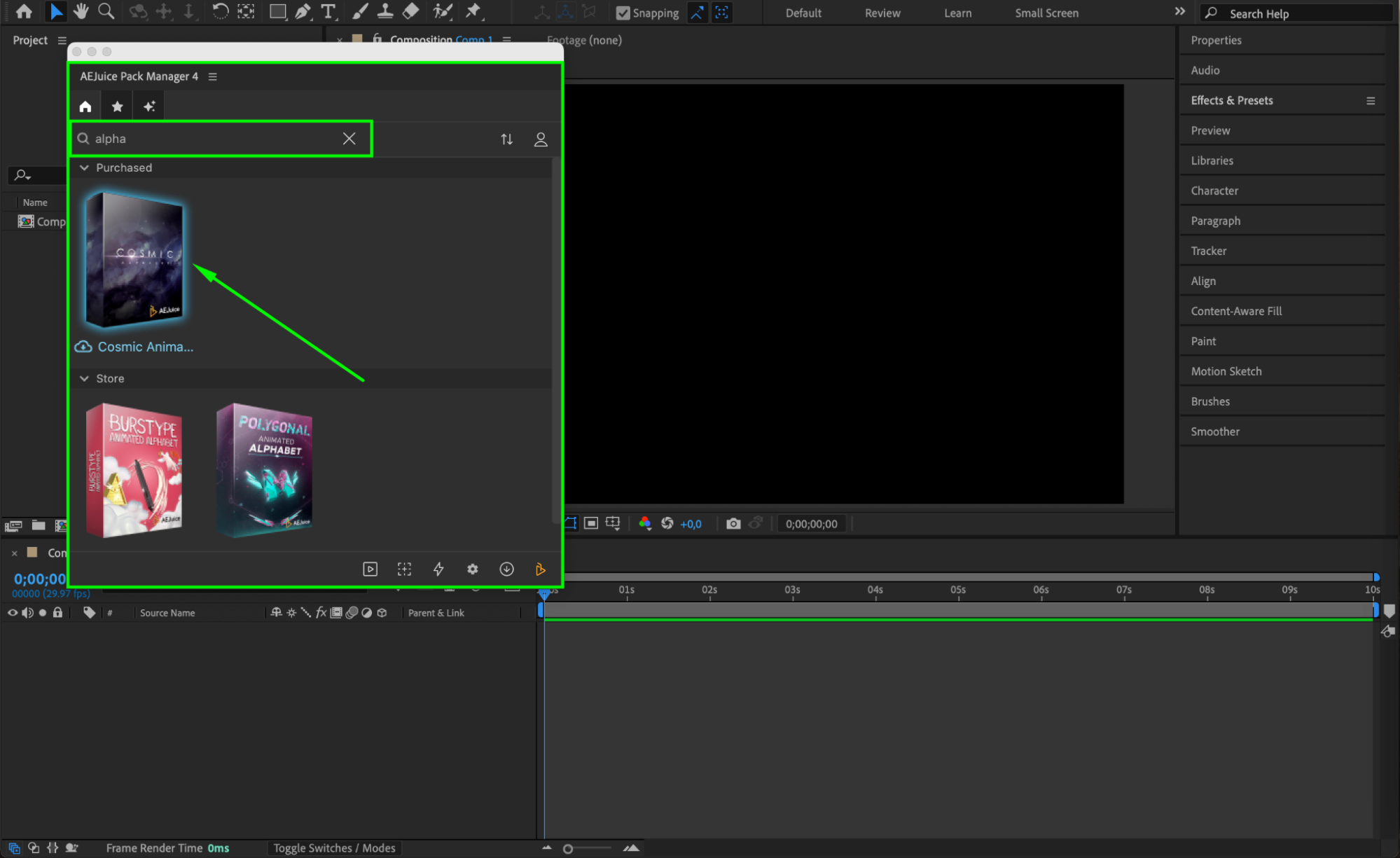
Task: Switch to the Review workspace
Action: click(x=882, y=13)
